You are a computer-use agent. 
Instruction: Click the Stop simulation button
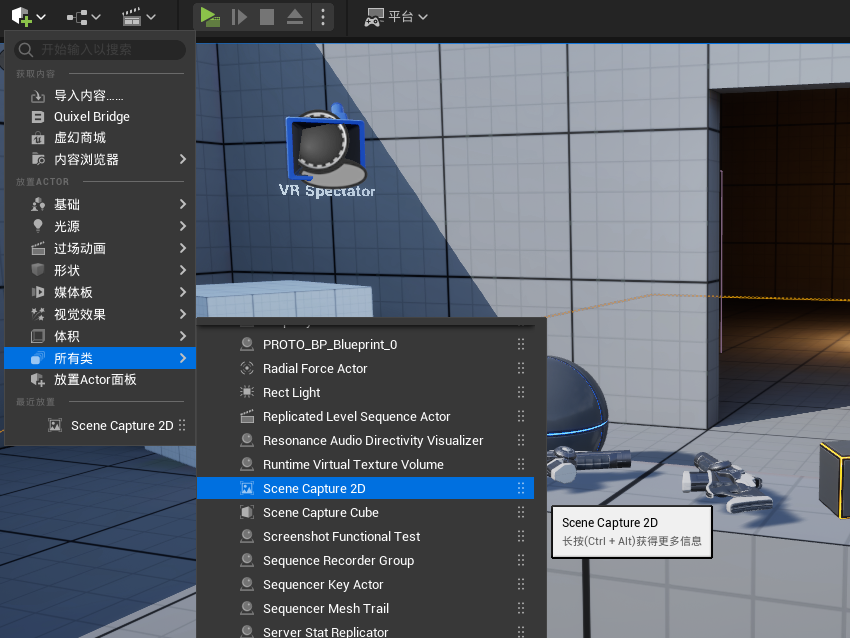point(267,17)
